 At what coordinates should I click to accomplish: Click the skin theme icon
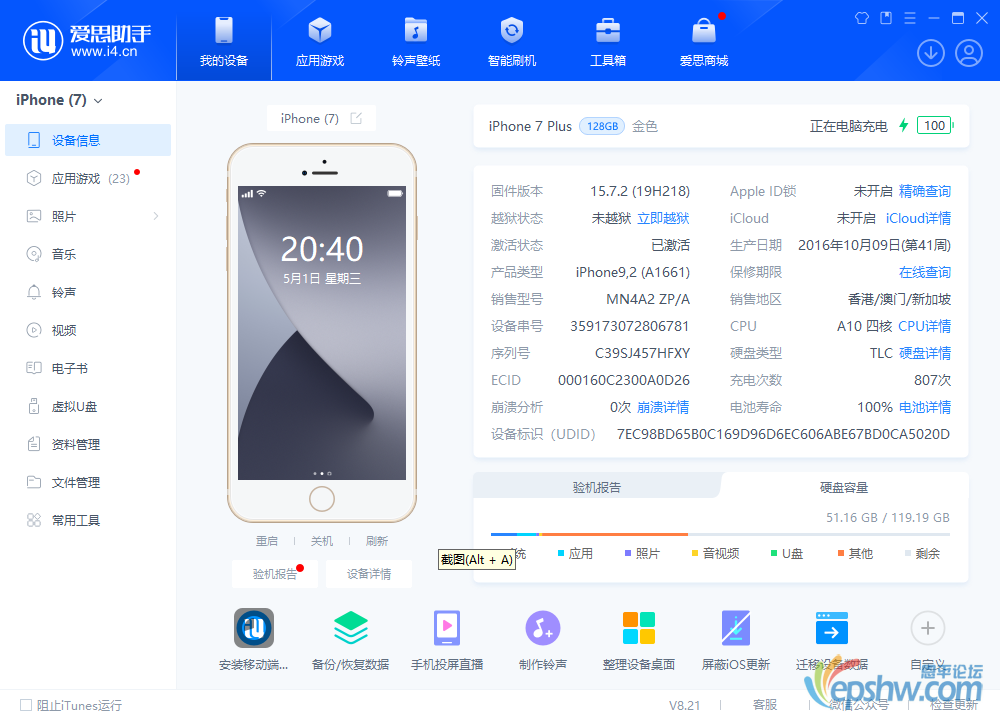862,18
